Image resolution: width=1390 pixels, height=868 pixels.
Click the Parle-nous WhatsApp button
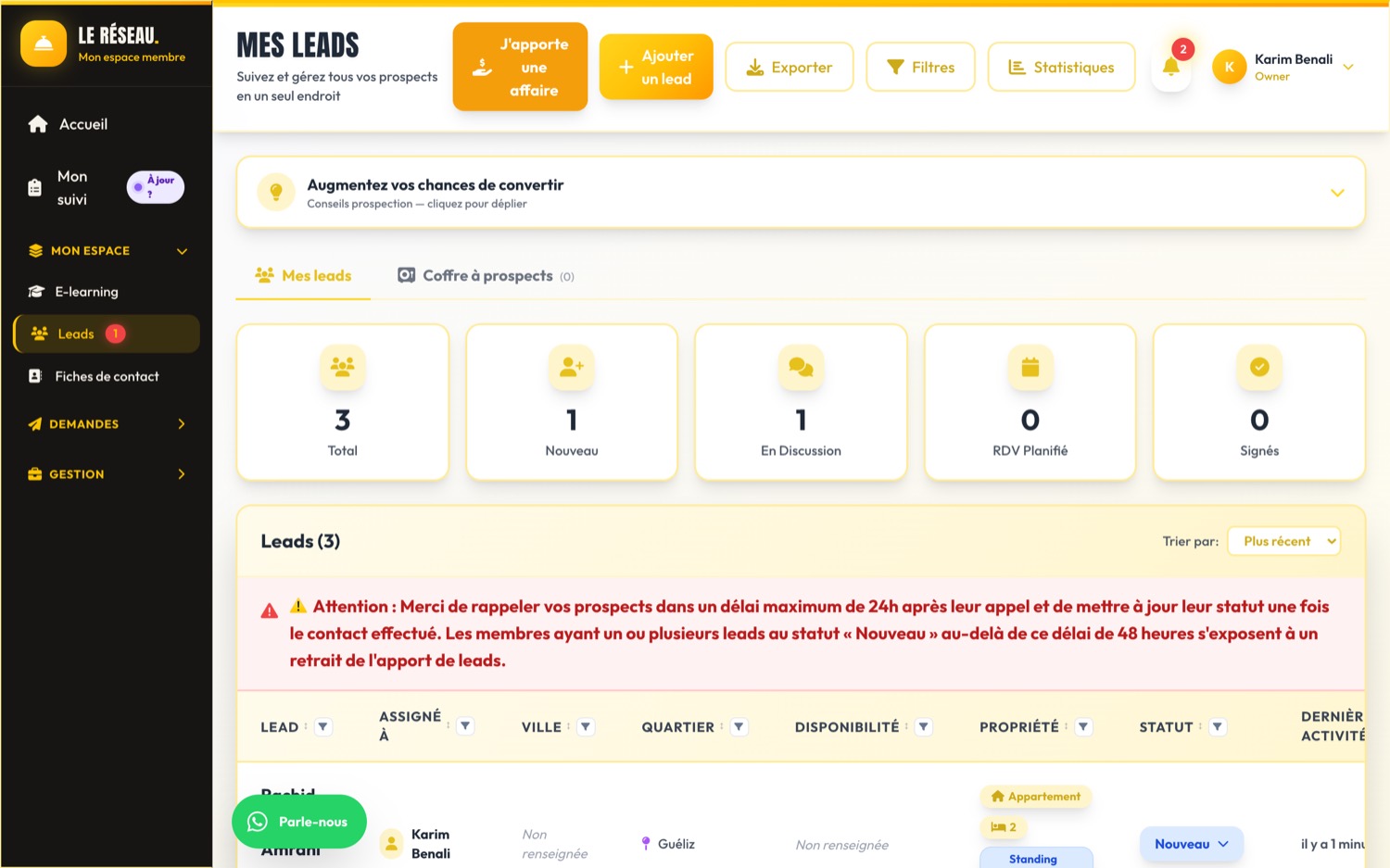(299, 822)
